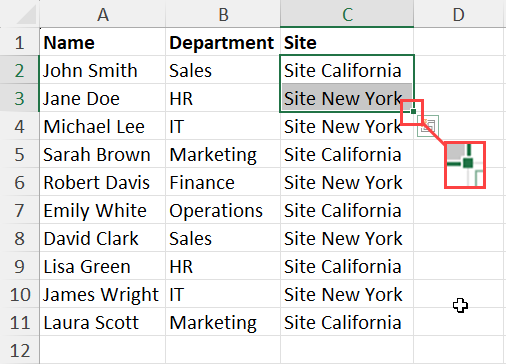Select row 1 header
Viewport: 506px width, 364px height.
[x=20, y=42]
